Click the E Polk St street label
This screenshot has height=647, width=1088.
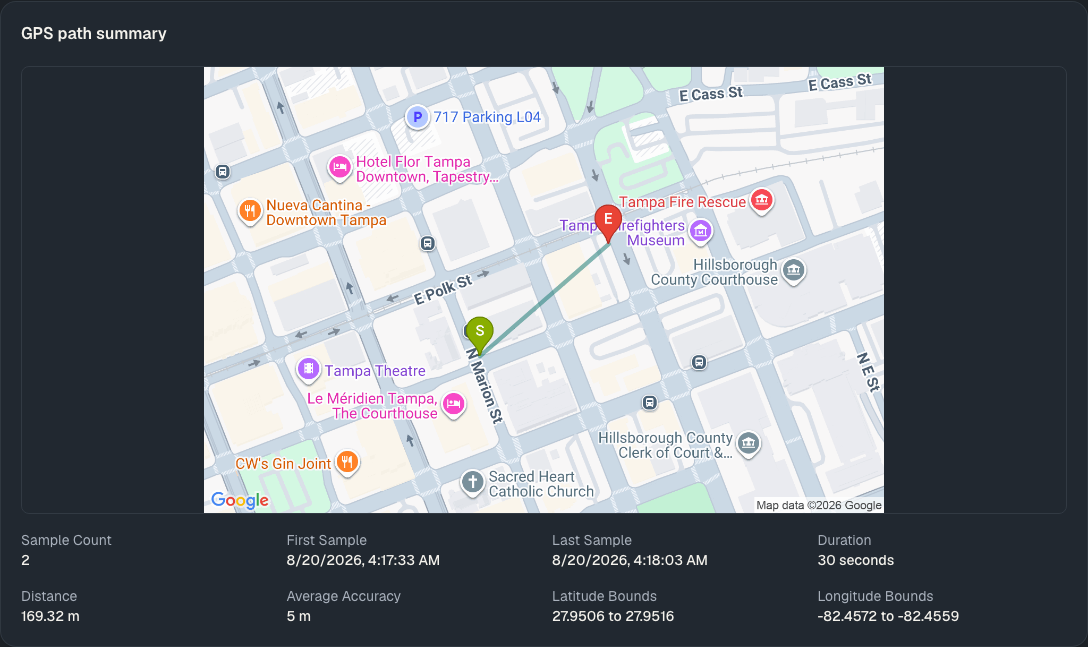(x=443, y=290)
